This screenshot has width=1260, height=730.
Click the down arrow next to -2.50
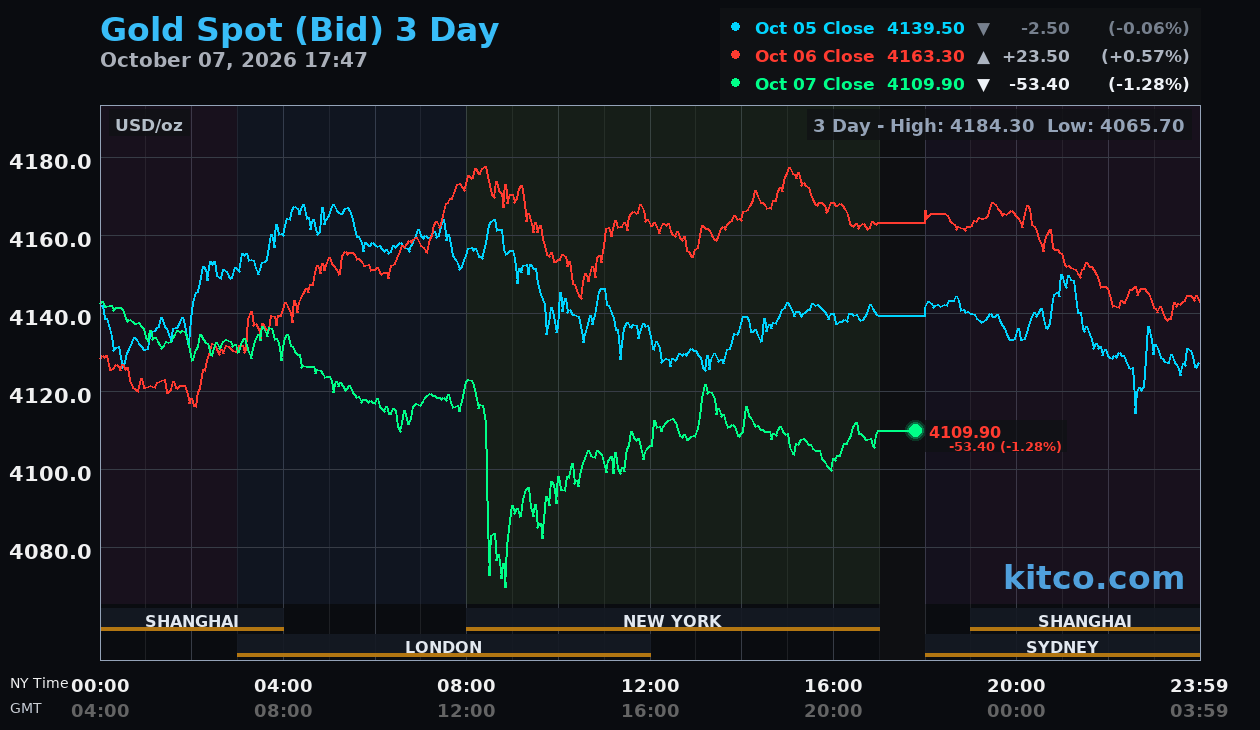click(x=983, y=28)
